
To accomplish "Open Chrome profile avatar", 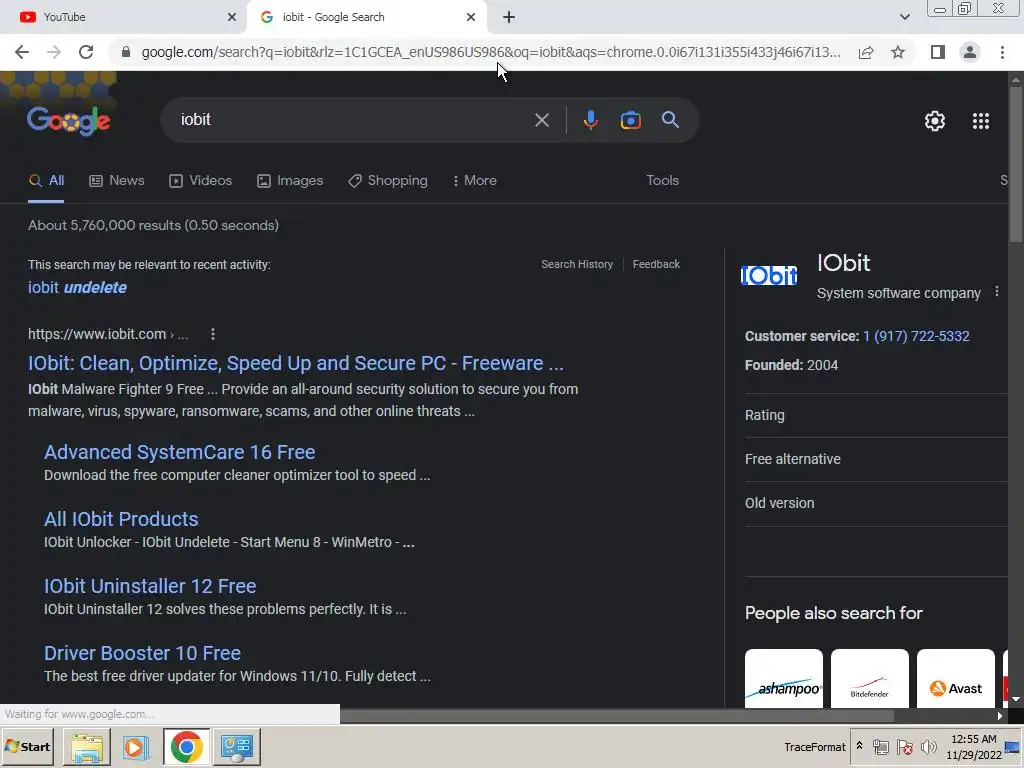I will tap(970, 52).
